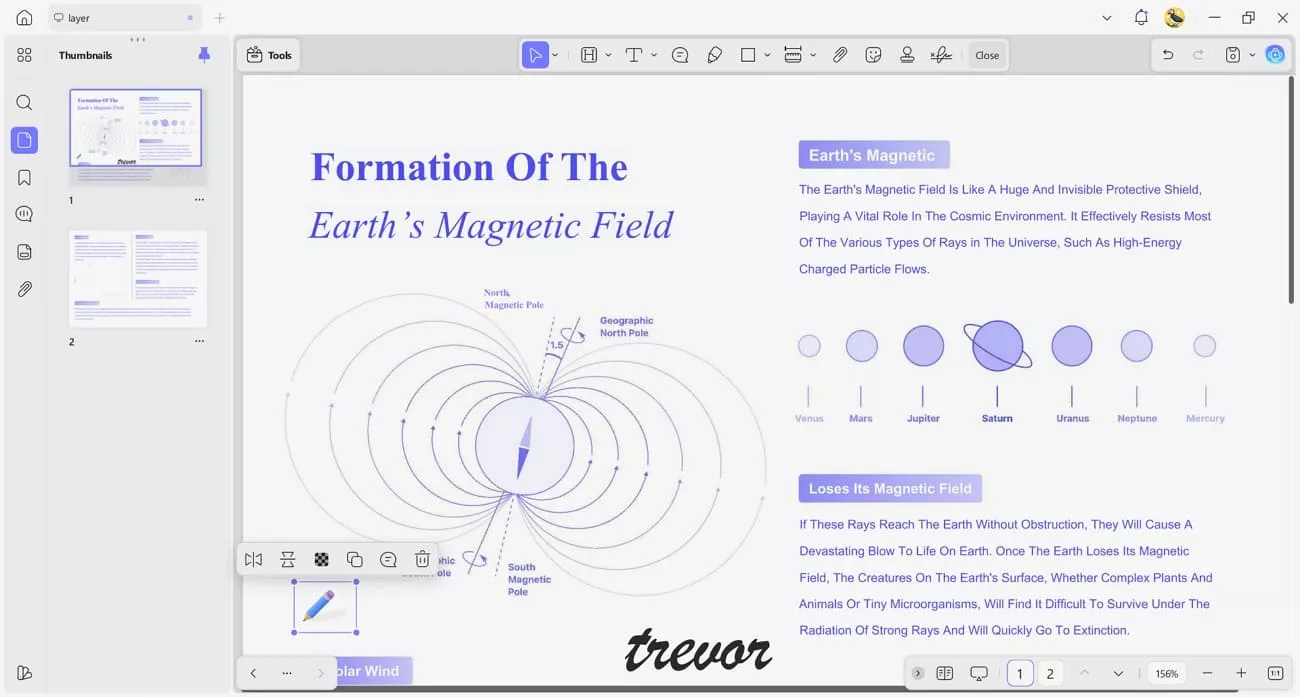Go to page 2 in bottom bar
This screenshot has height=697, width=1300.
pyautogui.click(x=1050, y=673)
